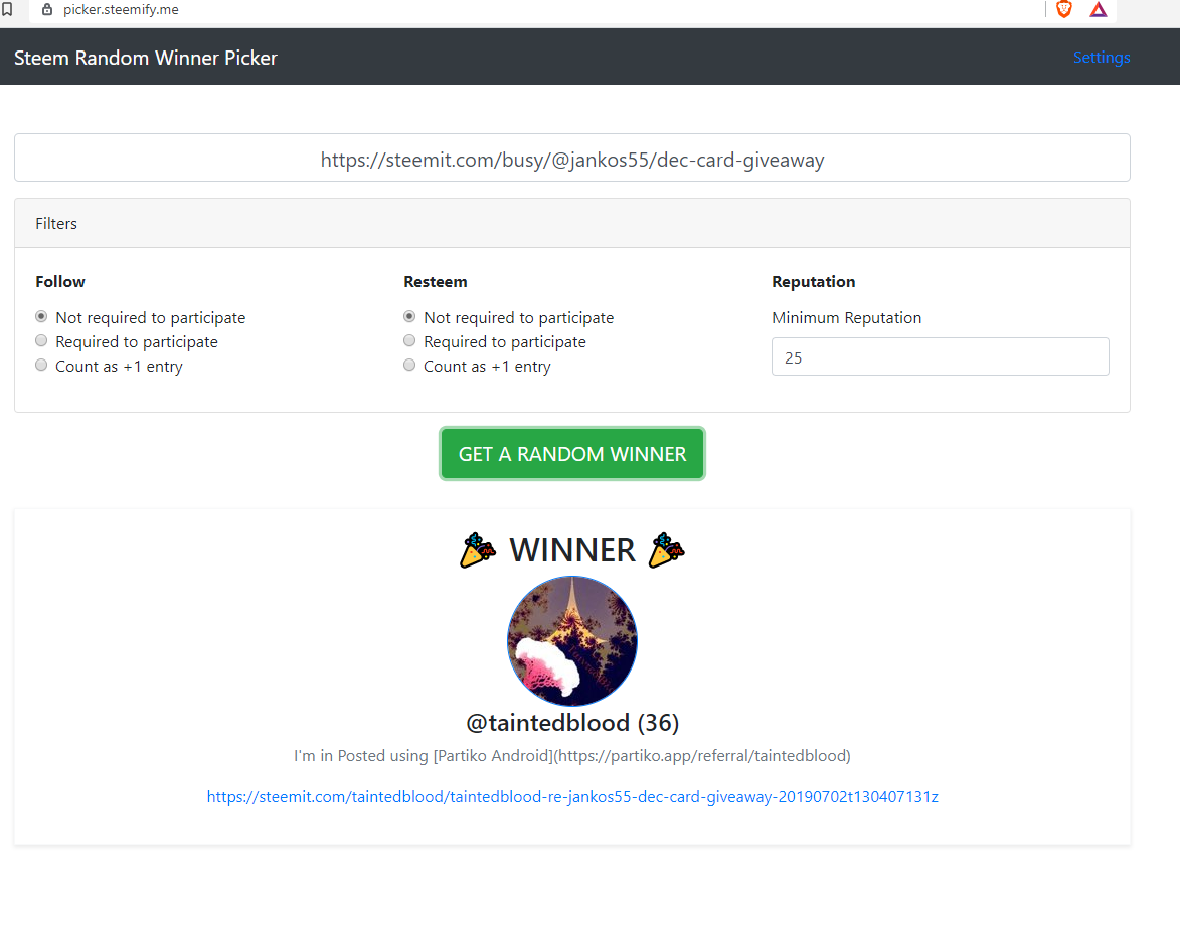The image size is (1180, 926).
Task: Click the right party popper emoji
Action: (667, 550)
